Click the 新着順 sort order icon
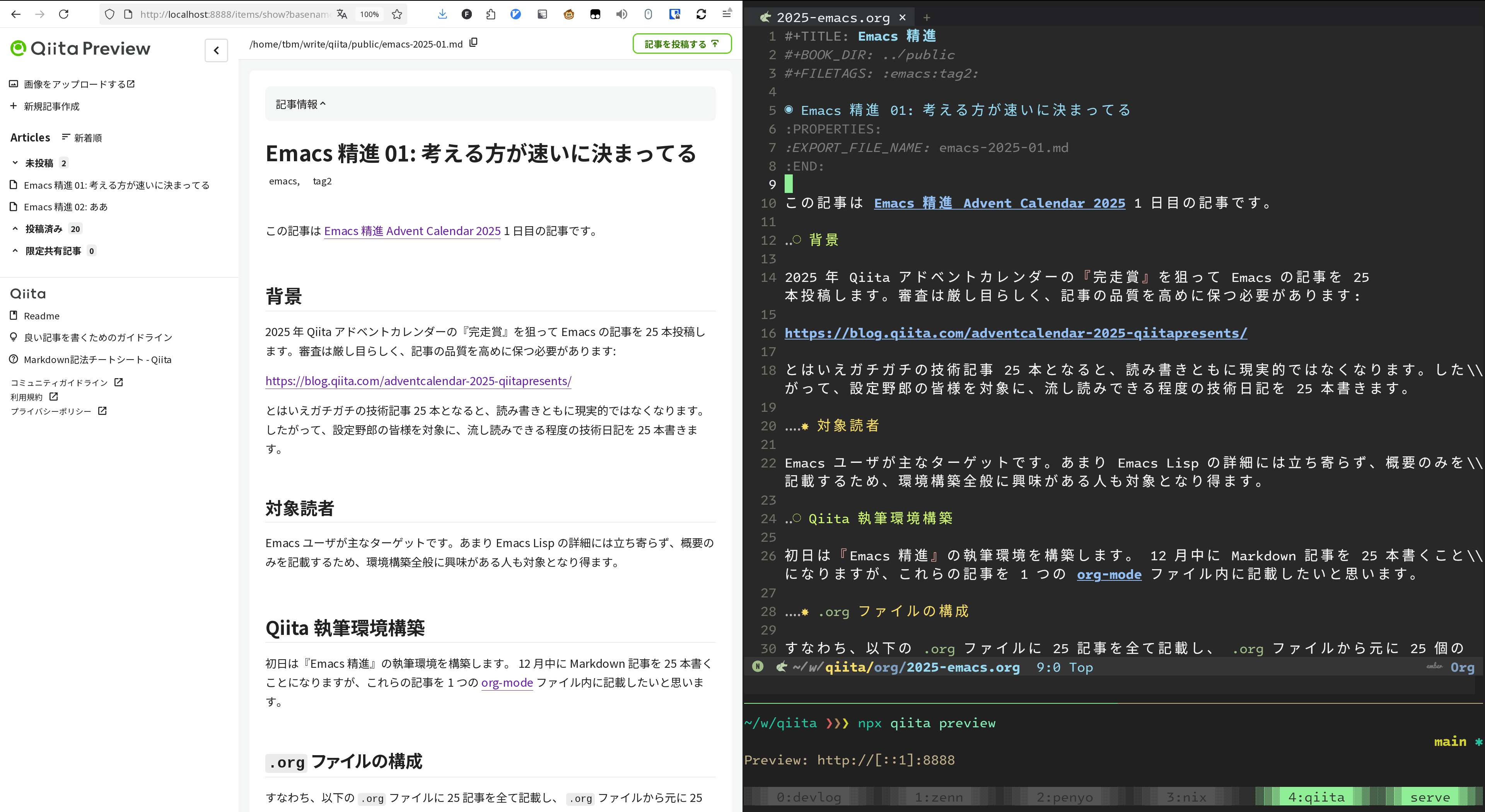This screenshot has width=1485, height=812. [65, 137]
